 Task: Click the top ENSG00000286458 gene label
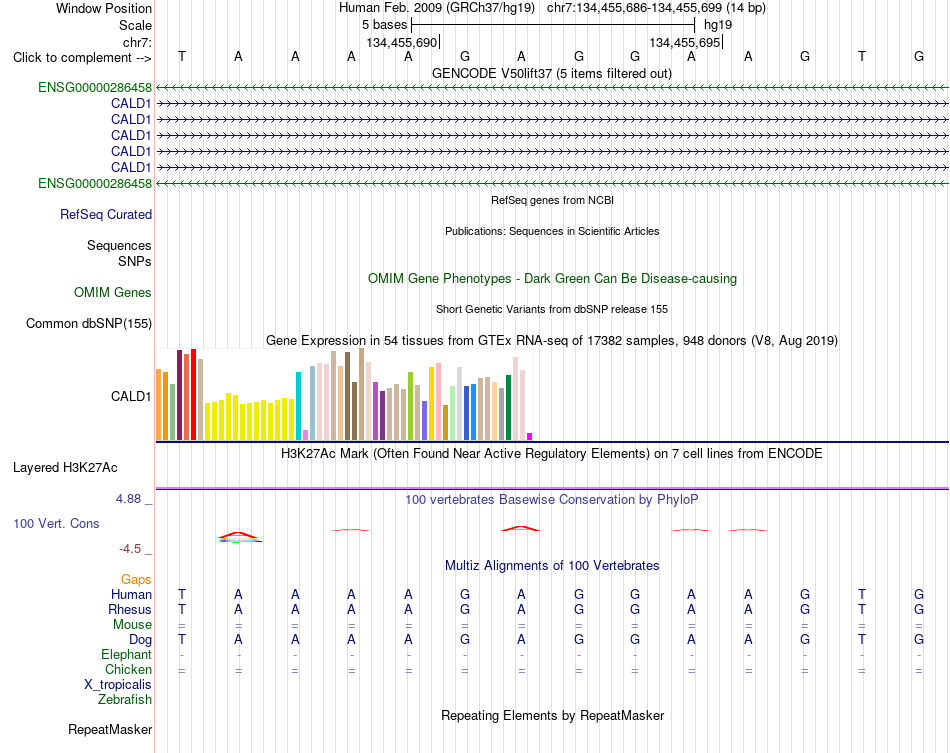click(x=95, y=87)
